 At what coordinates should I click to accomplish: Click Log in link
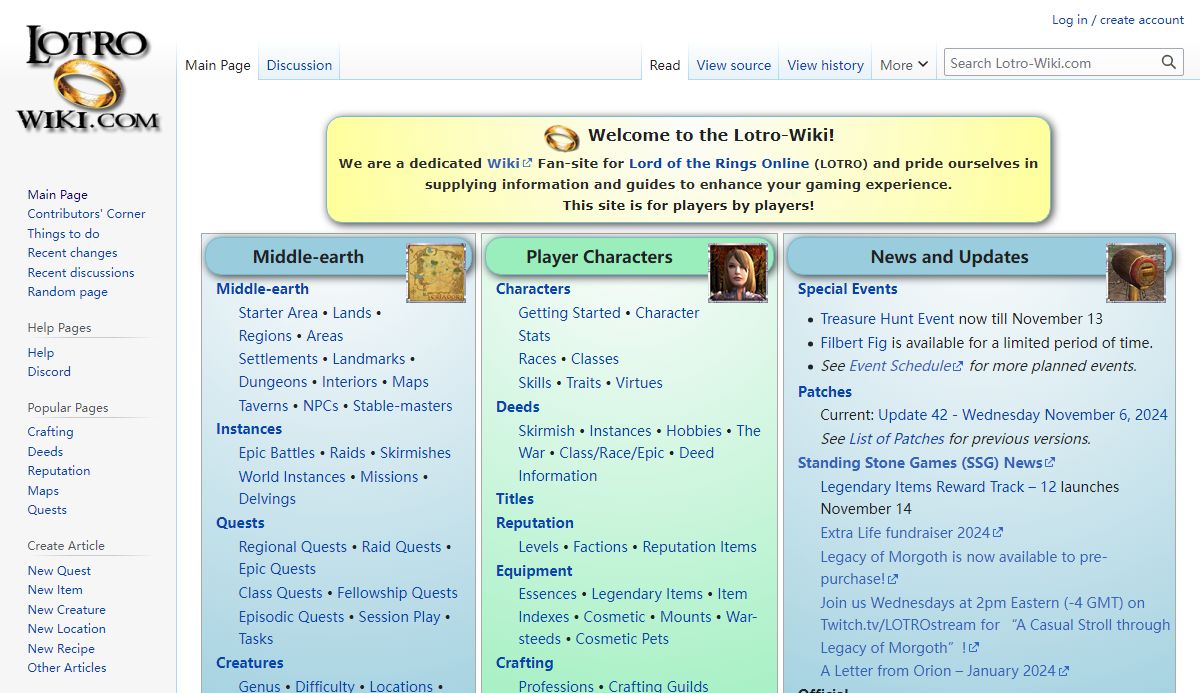[1069, 20]
